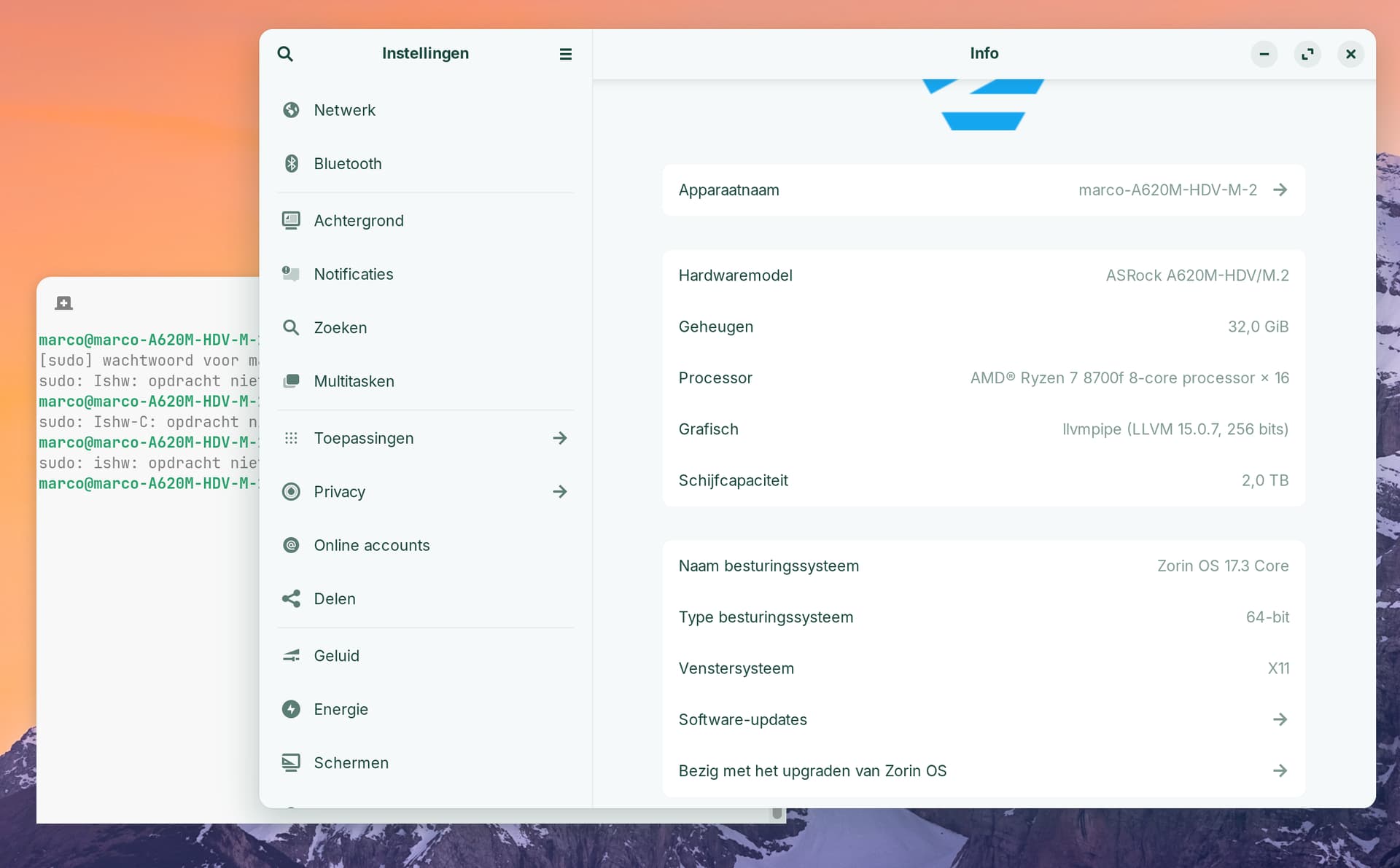Click Type besturingssysteem label

click(x=766, y=617)
